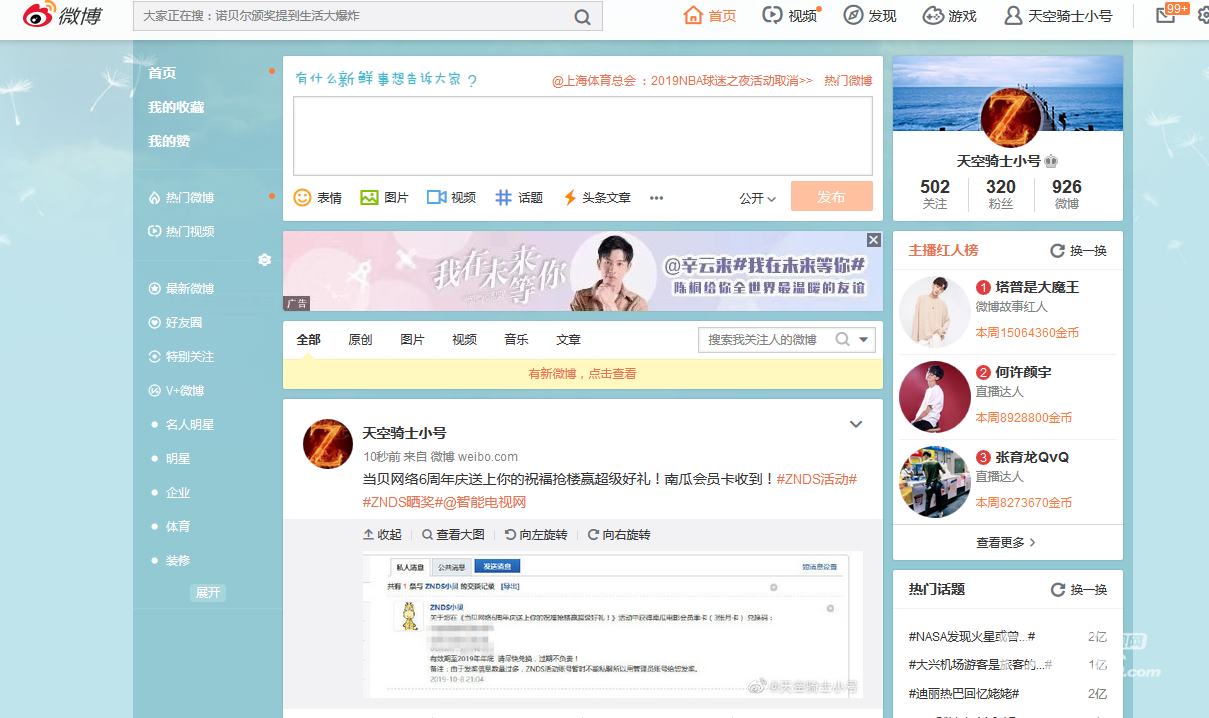Switch to 图片 feed tab
Image resolution: width=1209 pixels, height=718 pixels.
412,340
